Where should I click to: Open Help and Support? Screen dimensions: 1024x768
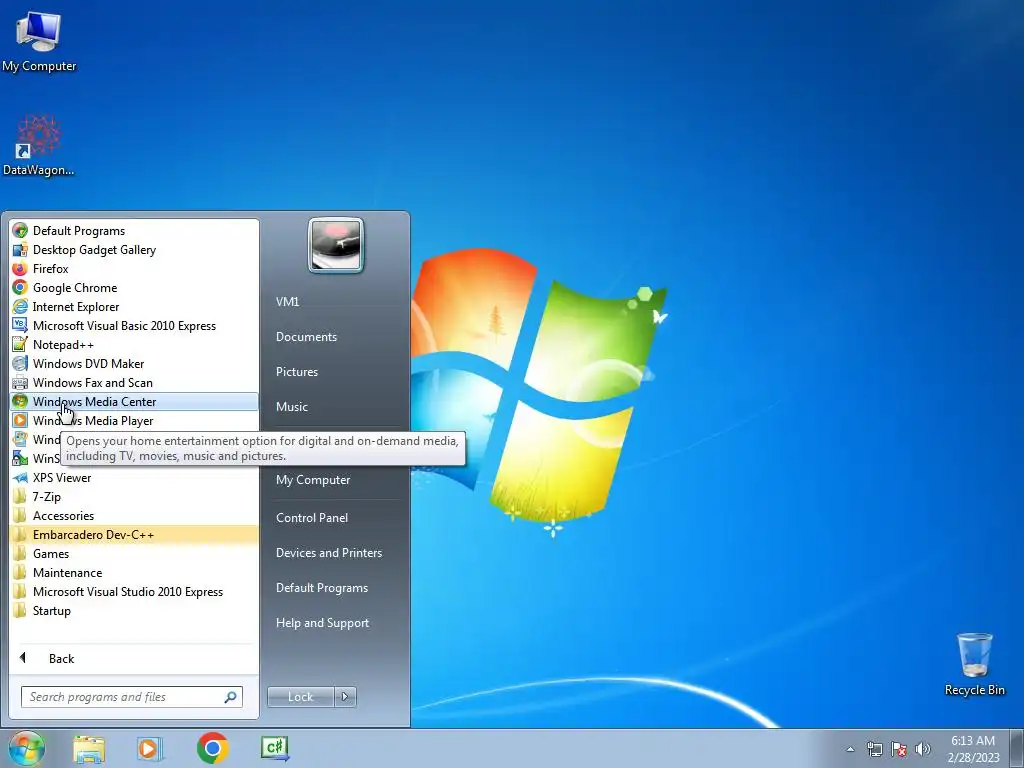322,623
